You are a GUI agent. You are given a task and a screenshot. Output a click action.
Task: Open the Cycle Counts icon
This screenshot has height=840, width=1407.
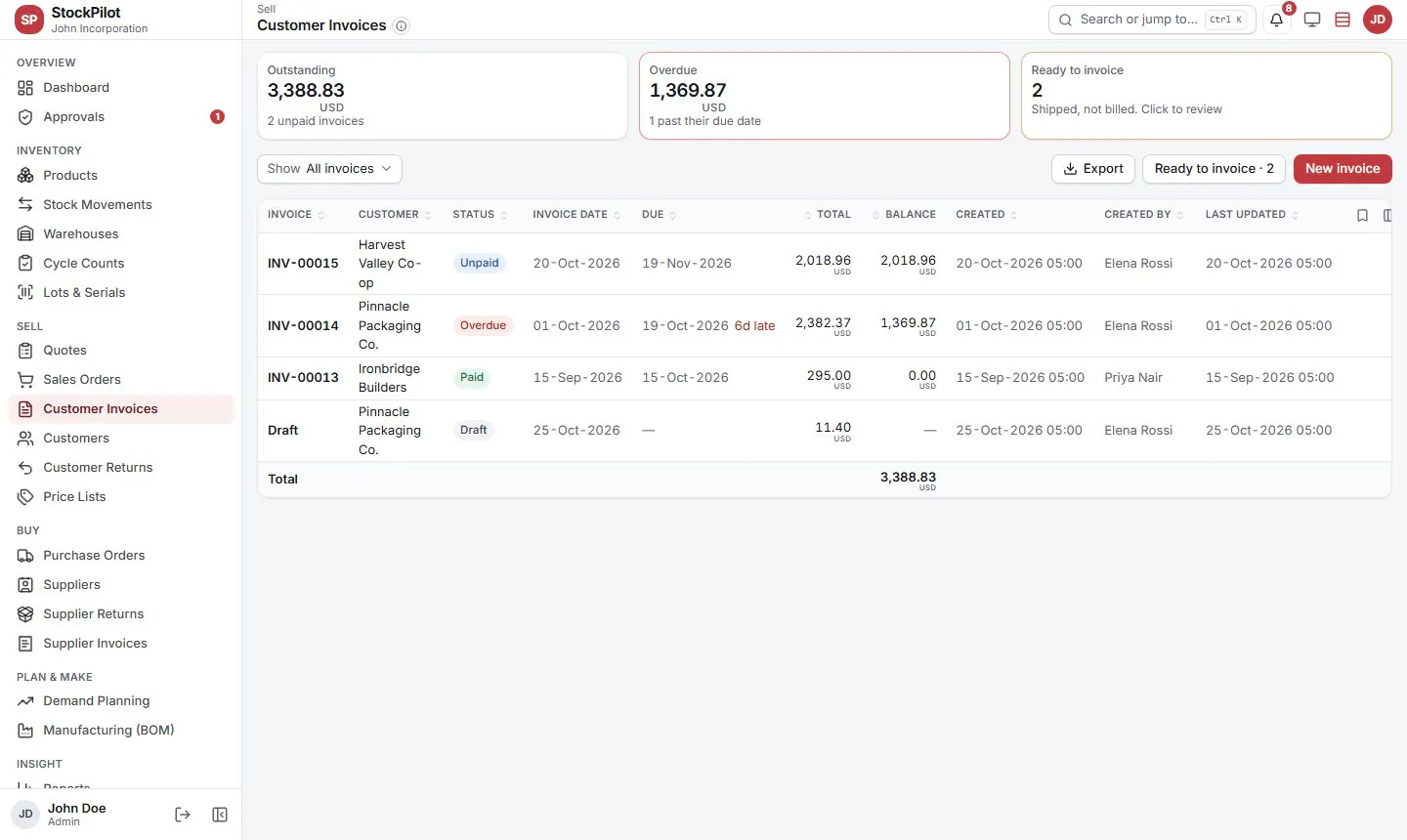click(25, 264)
